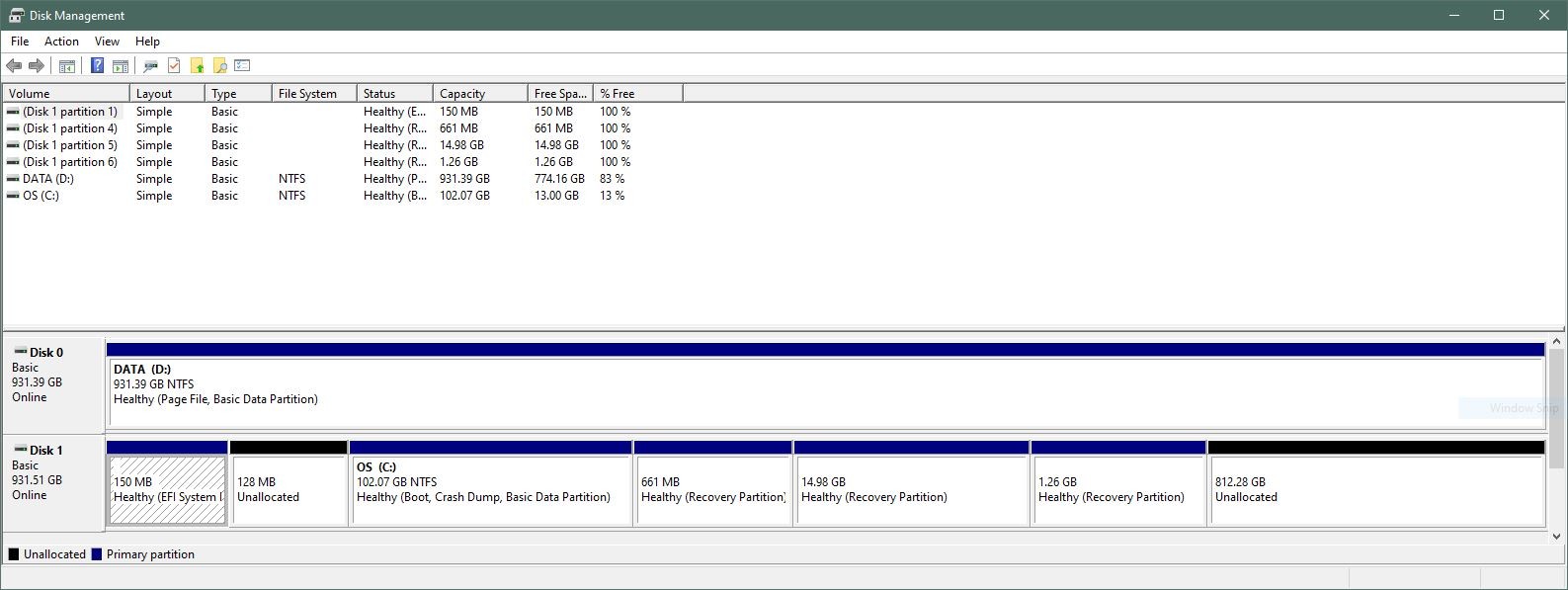
Task: Click the checklist settings toolbar icon
Action: [x=242, y=66]
